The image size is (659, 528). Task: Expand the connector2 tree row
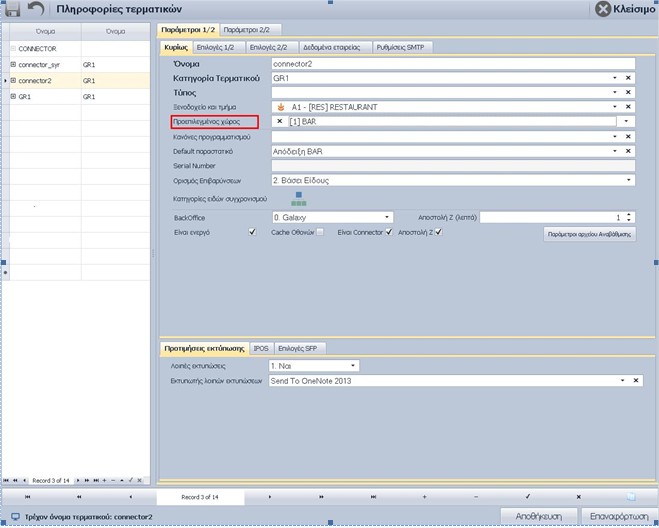pyautogui.click(x=13, y=80)
